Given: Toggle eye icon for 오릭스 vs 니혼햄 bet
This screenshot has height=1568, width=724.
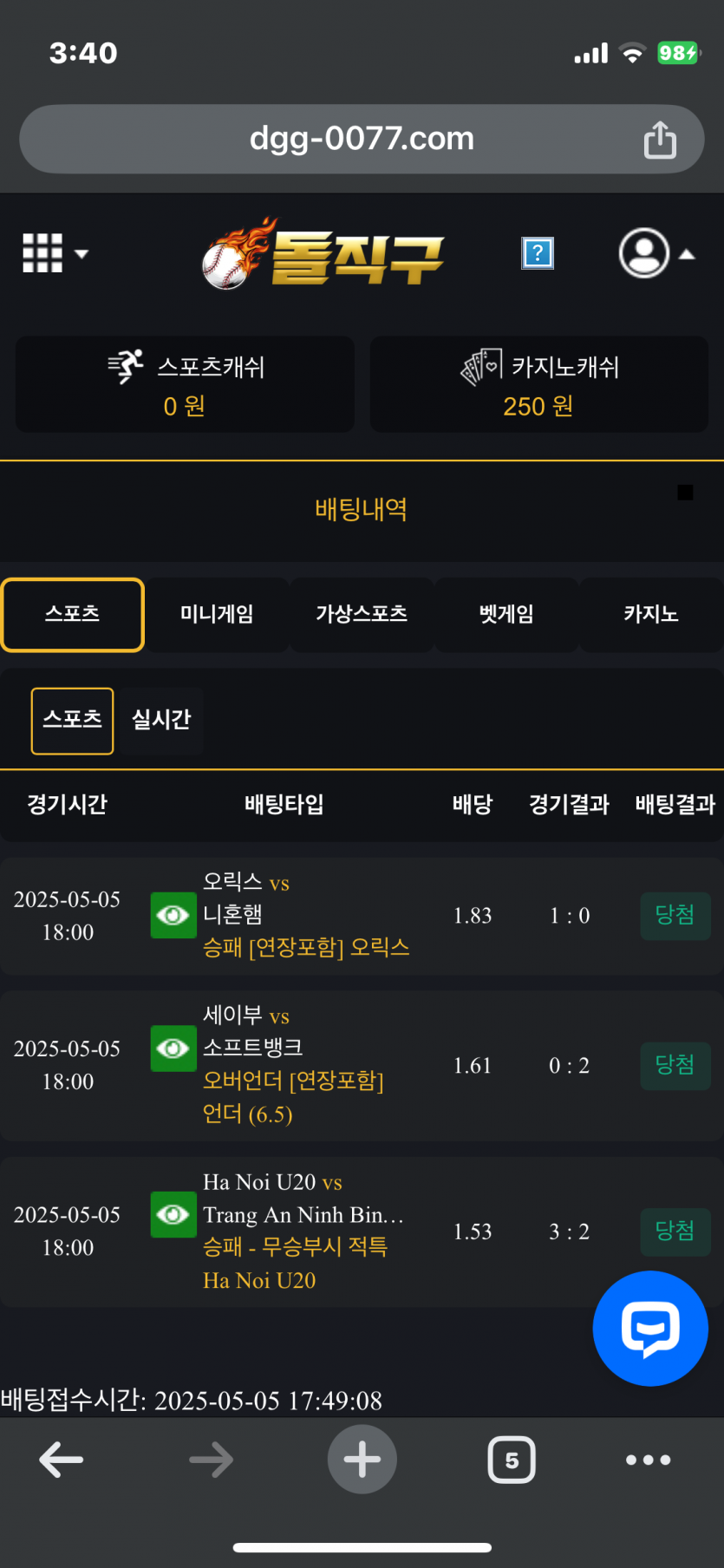Looking at the screenshot, I should point(173,915).
